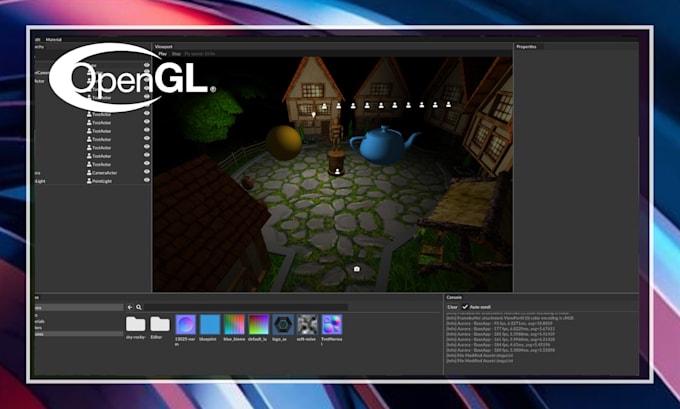The height and width of the screenshot is (409, 680).
Task: Open the sky-rocky folder icon
Action: click(136, 324)
